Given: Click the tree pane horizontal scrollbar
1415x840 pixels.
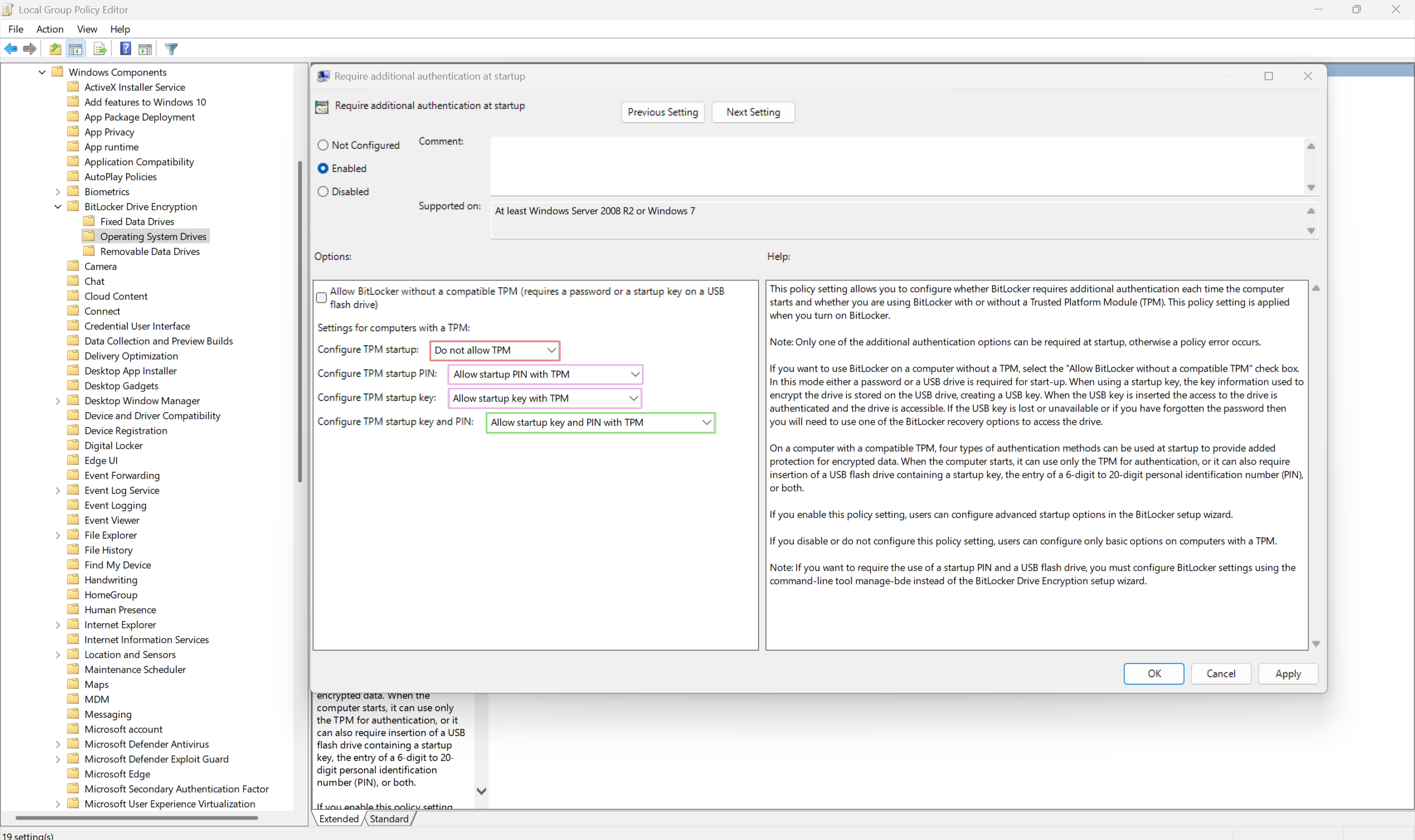Looking at the screenshot, I should click(136, 817).
